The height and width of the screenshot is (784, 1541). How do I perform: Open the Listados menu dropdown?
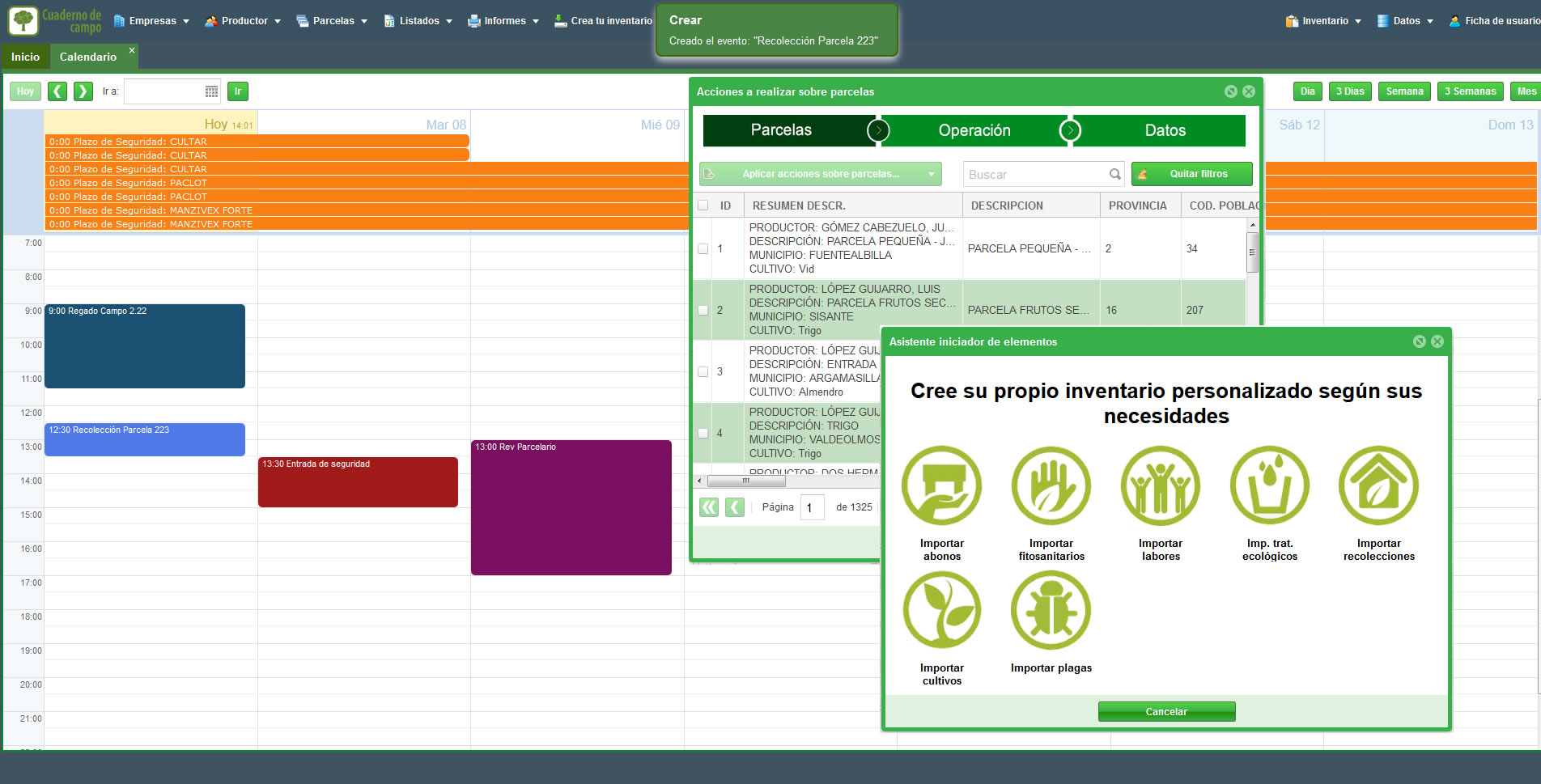(418, 21)
